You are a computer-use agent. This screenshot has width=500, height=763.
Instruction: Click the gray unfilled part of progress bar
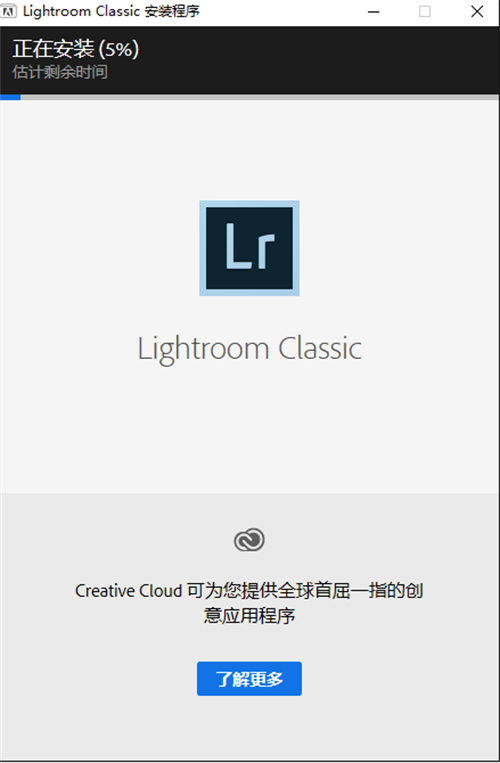pyautogui.click(x=260, y=97)
